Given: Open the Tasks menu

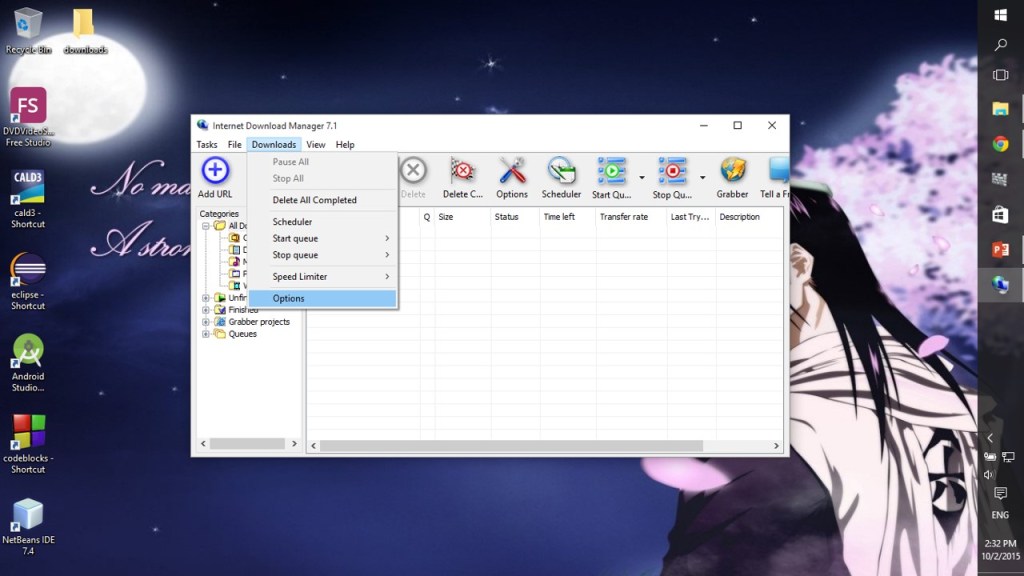Looking at the screenshot, I should [206, 145].
